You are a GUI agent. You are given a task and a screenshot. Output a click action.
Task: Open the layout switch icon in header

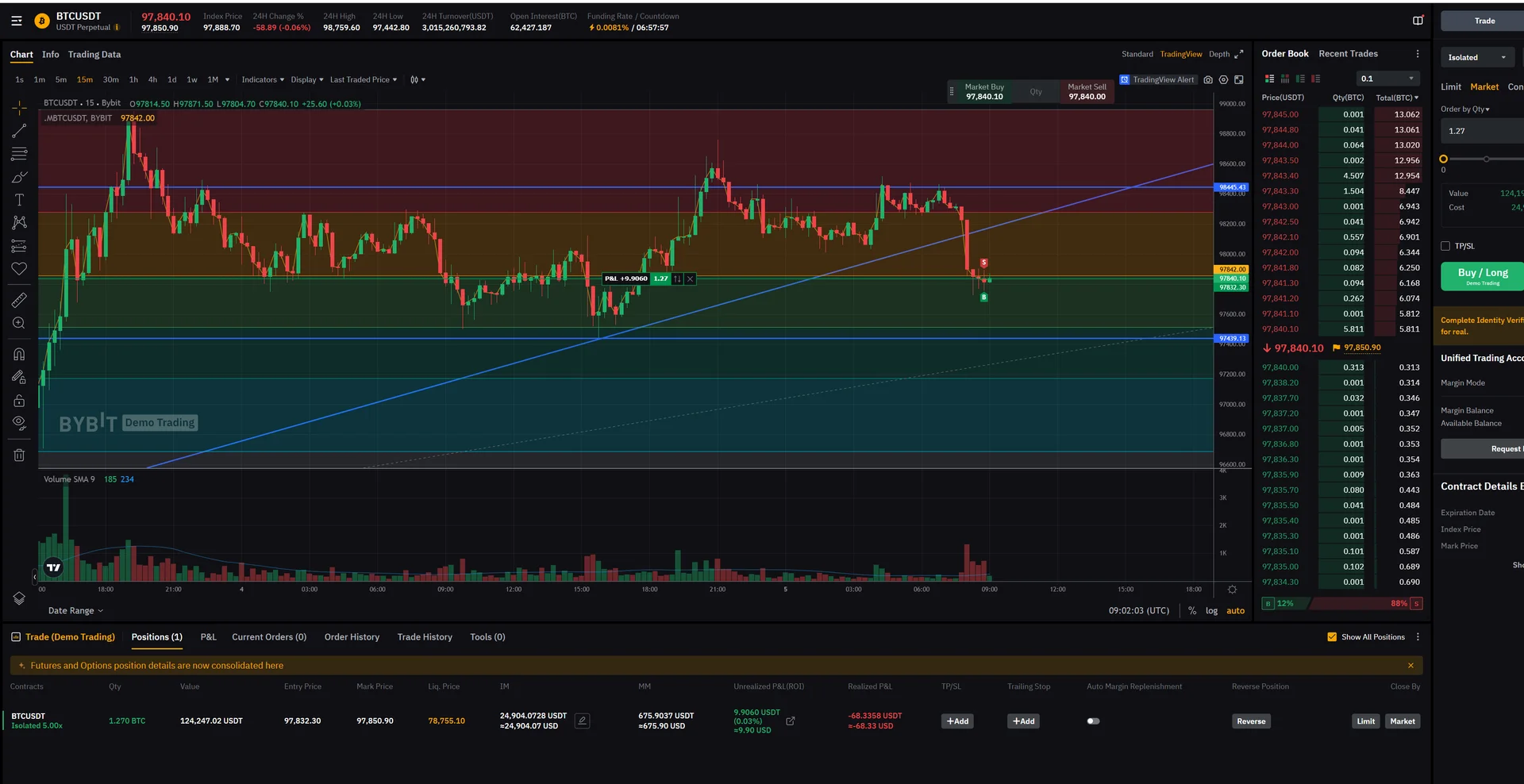pyautogui.click(x=1418, y=21)
